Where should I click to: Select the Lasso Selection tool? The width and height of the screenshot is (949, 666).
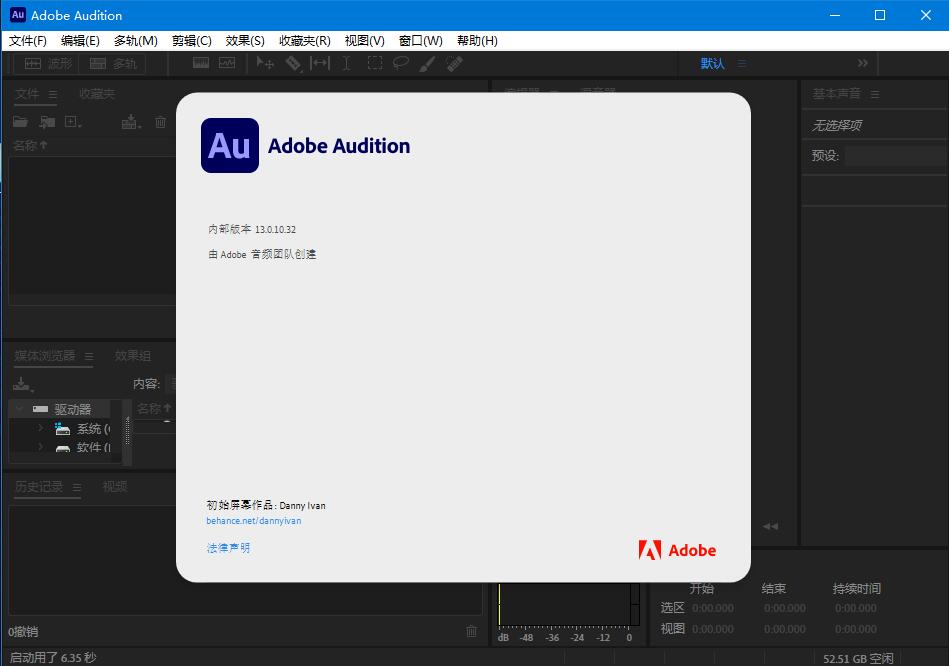point(401,63)
